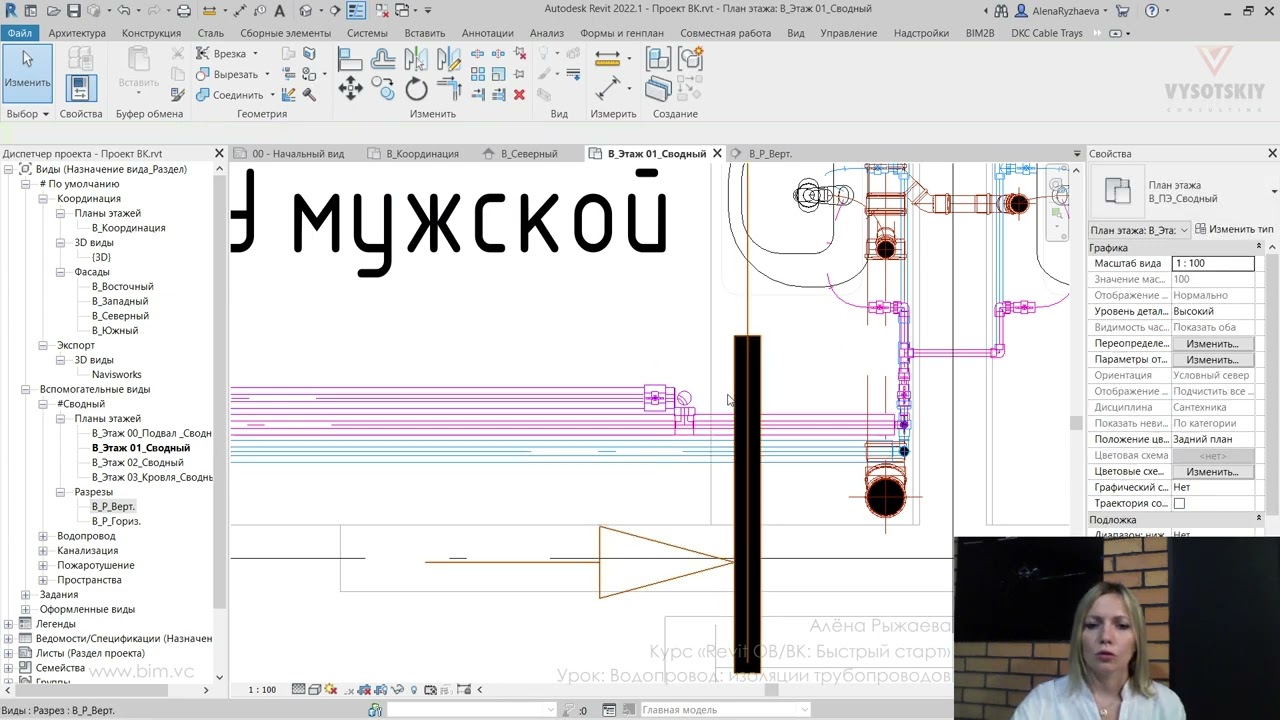1280x720 pixels.
Task: Toggle reveal hidden elements lightbulb icon
Action: coord(414,690)
